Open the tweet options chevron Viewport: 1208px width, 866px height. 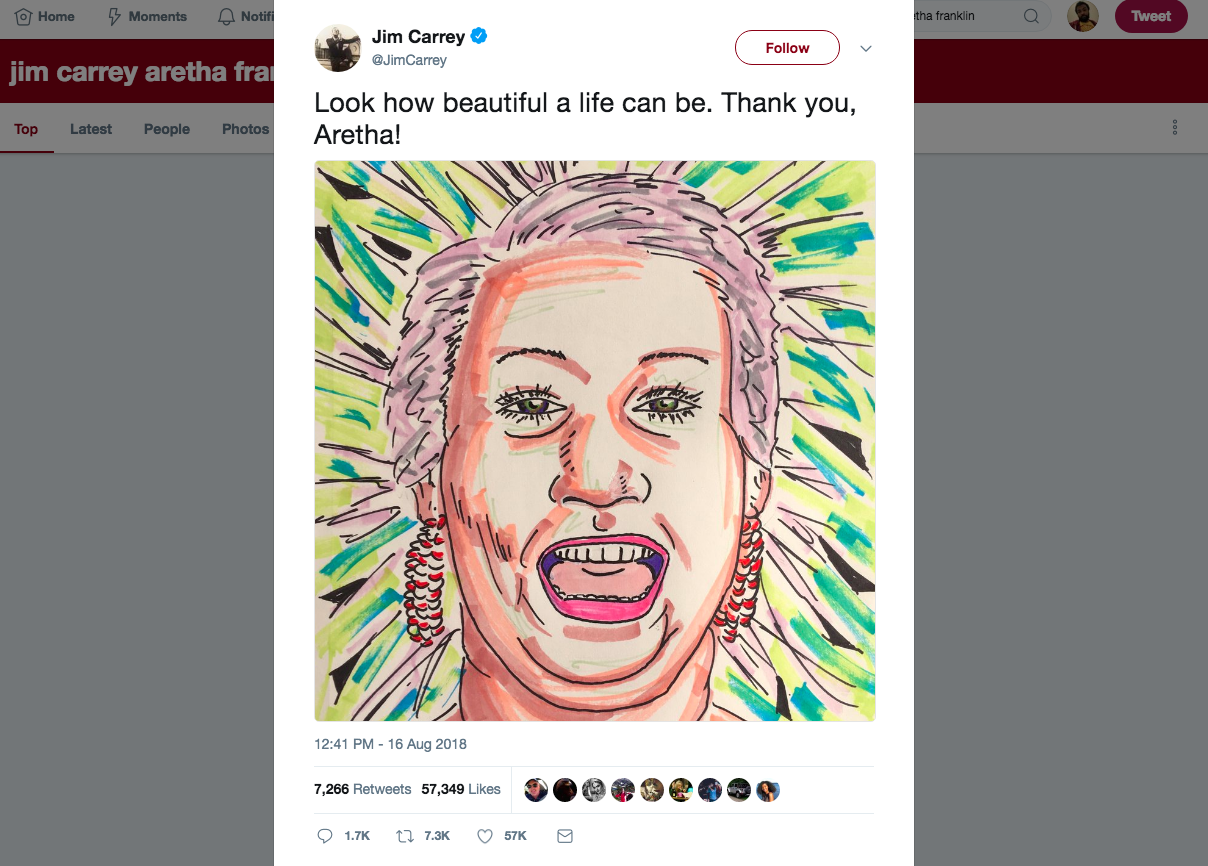click(x=866, y=48)
